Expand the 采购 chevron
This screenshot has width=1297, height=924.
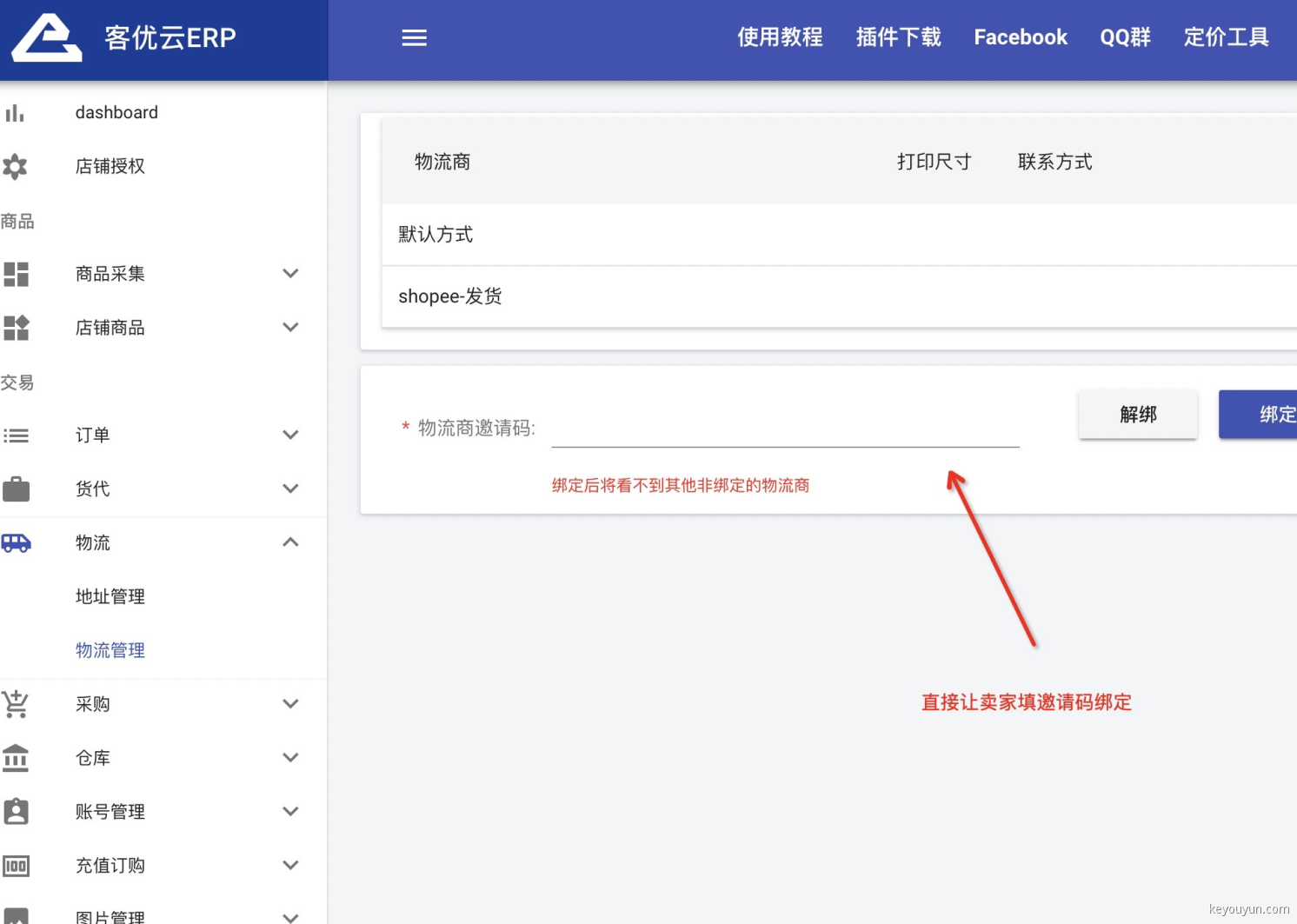click(290, 704)
